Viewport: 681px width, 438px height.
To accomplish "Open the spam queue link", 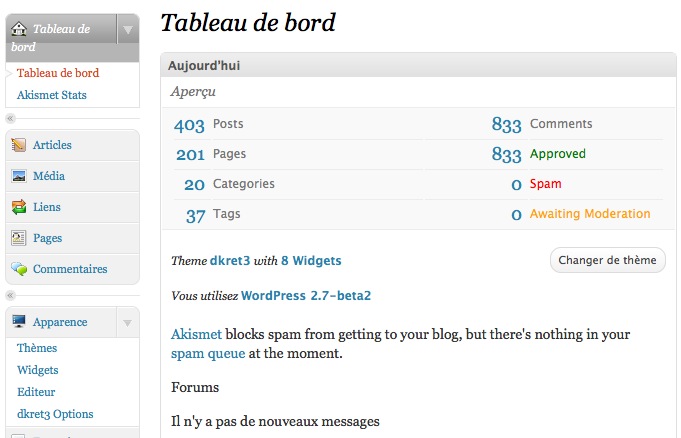I will coord(208,354).
